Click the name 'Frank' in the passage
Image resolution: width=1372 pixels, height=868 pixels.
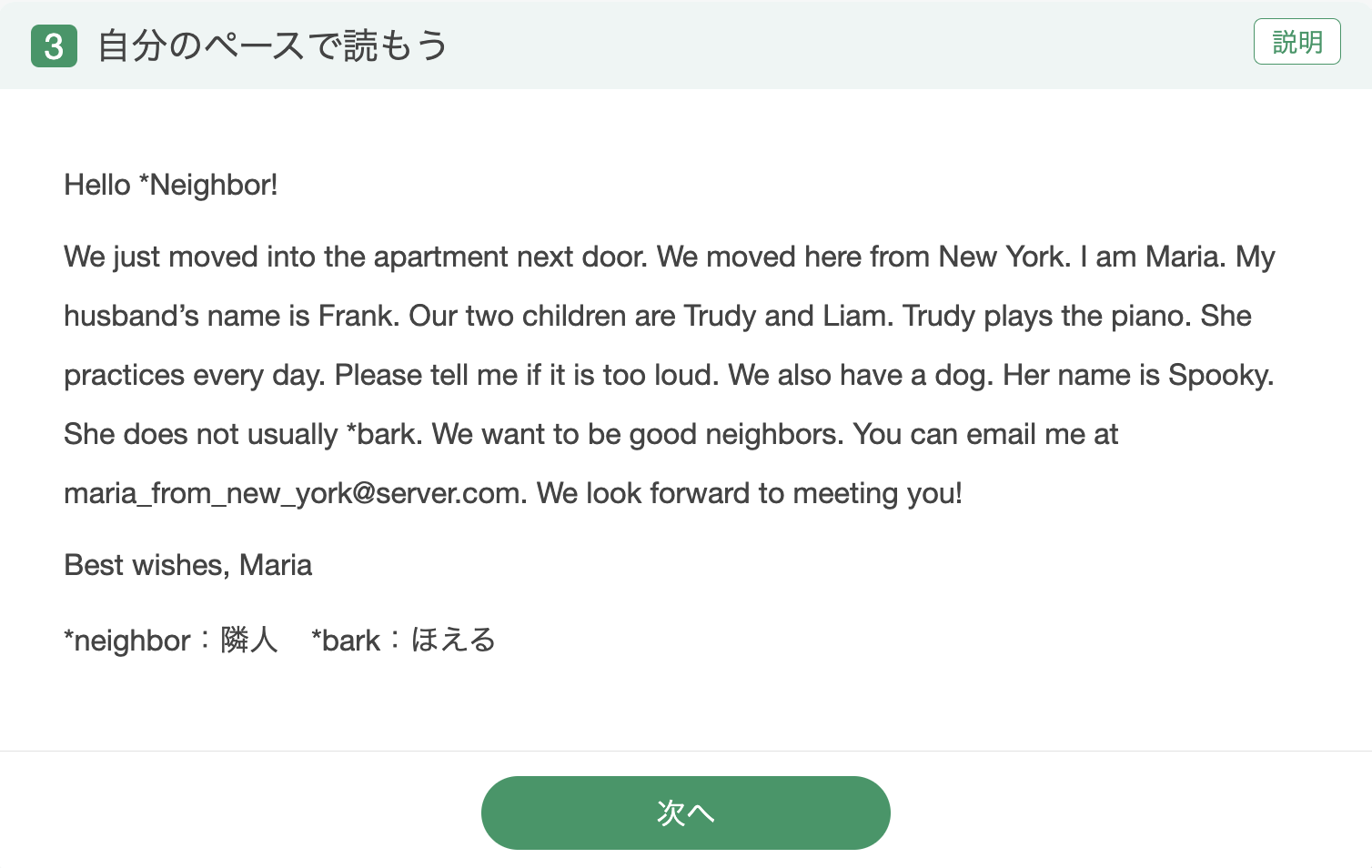356,316
